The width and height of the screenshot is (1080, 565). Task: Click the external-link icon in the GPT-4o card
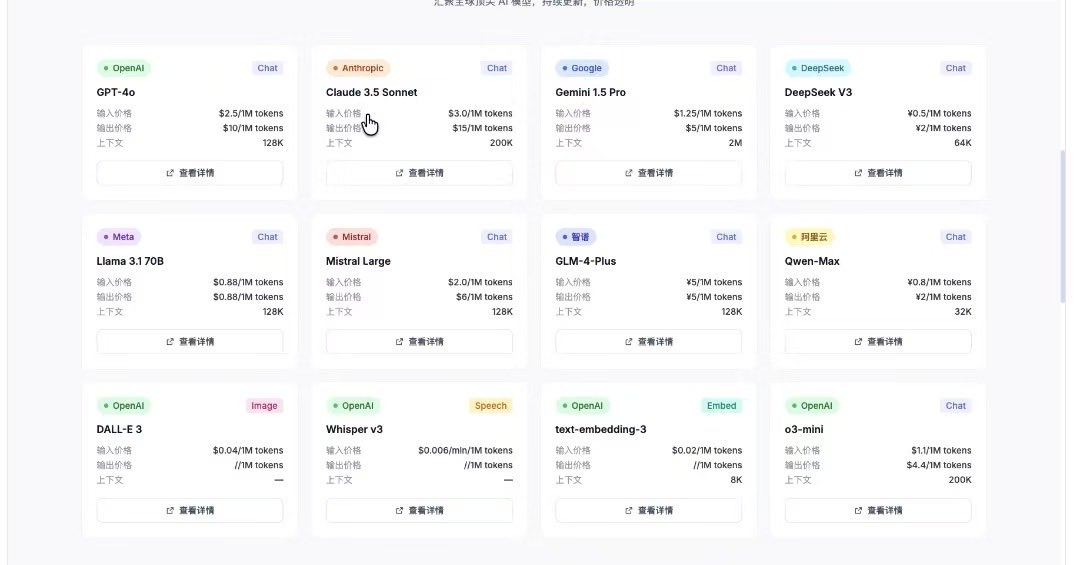pos(169,173)
